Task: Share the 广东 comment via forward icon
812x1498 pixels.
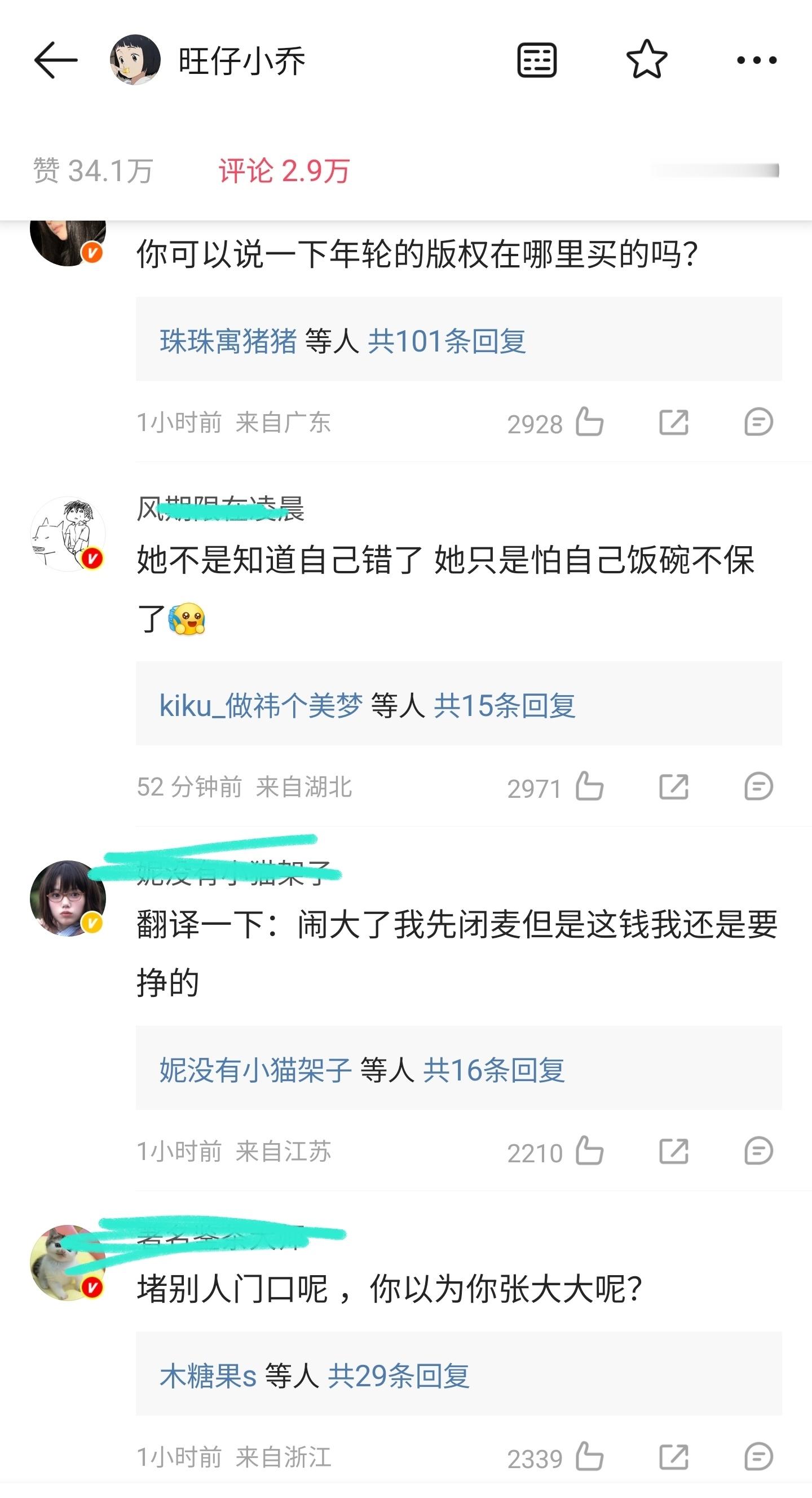Action: click(x=674, y=422)
